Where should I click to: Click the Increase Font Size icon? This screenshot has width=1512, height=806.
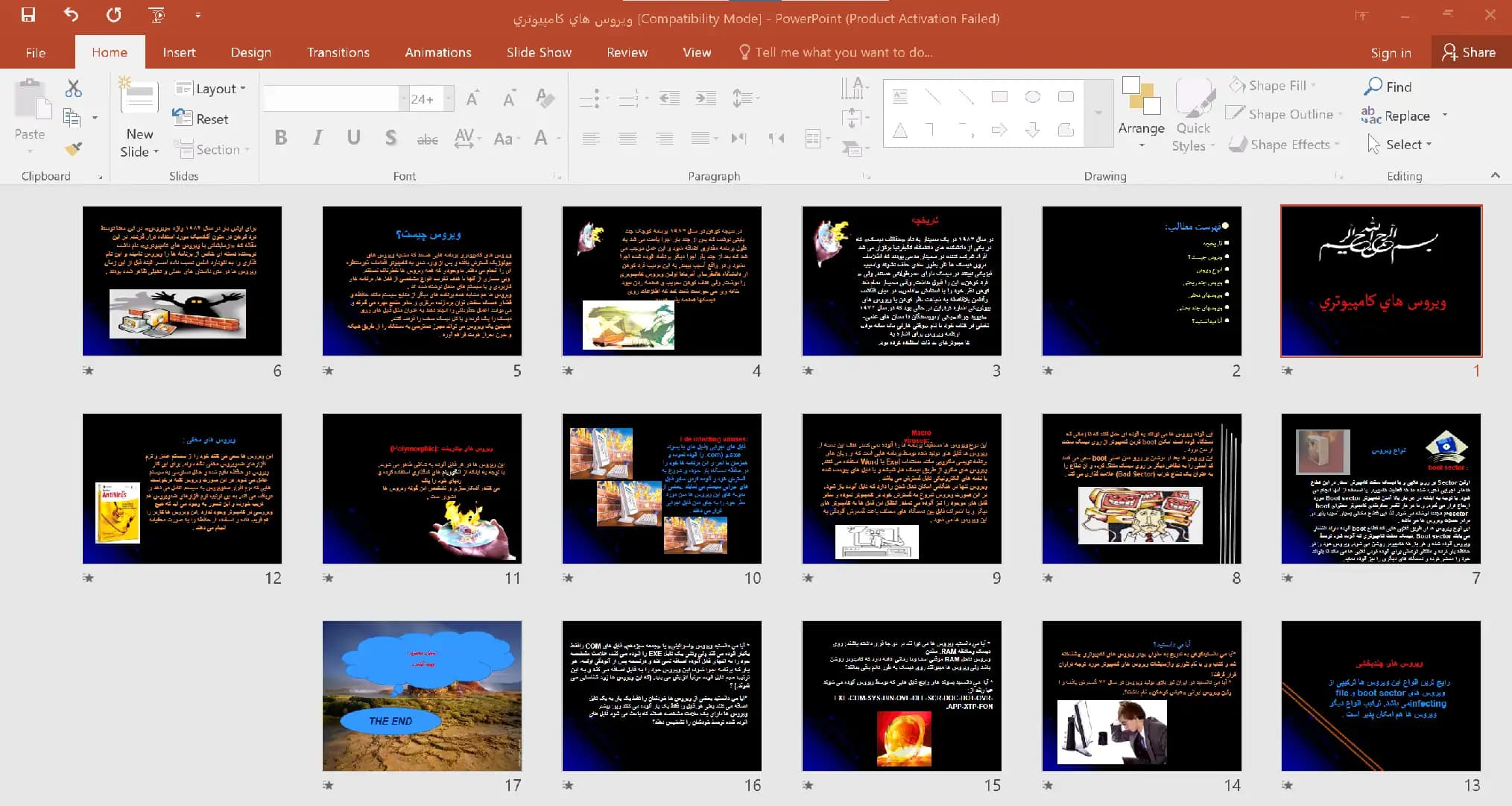pos(472,98)
